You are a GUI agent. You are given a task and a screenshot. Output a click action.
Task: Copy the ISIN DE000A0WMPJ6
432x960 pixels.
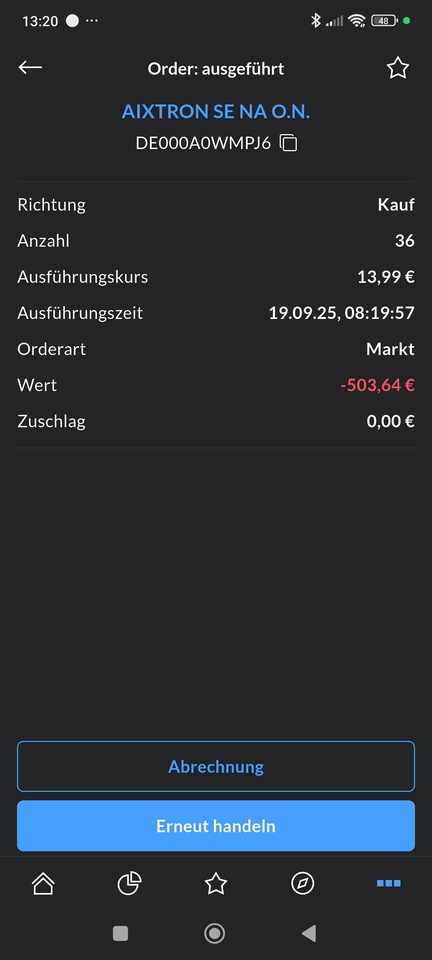coord(289,143)
